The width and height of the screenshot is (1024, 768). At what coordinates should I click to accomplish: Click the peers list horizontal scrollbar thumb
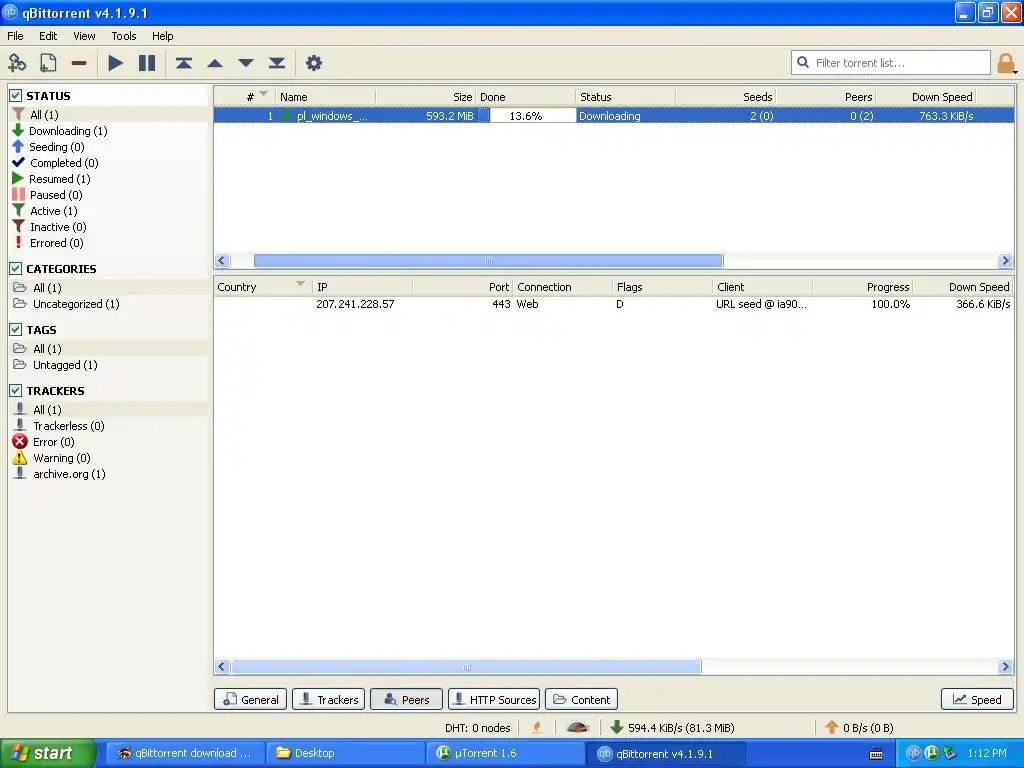click(466, 667)
